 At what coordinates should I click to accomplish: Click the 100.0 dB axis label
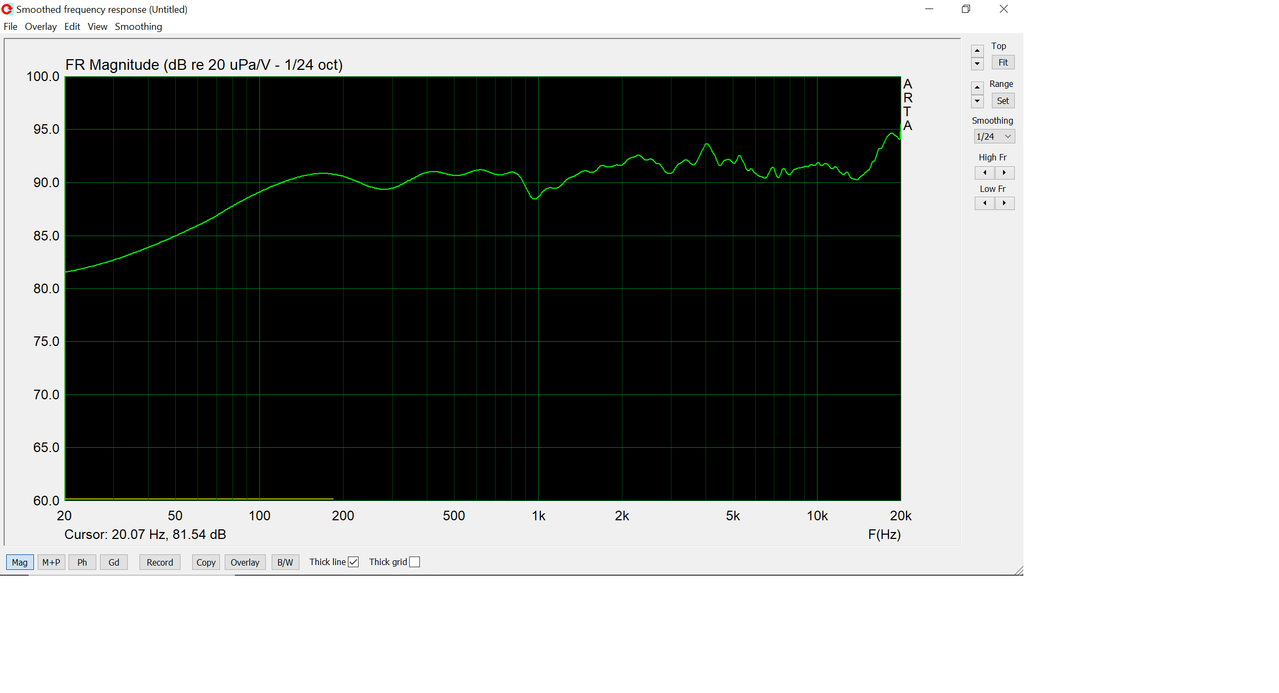[42, 77]
